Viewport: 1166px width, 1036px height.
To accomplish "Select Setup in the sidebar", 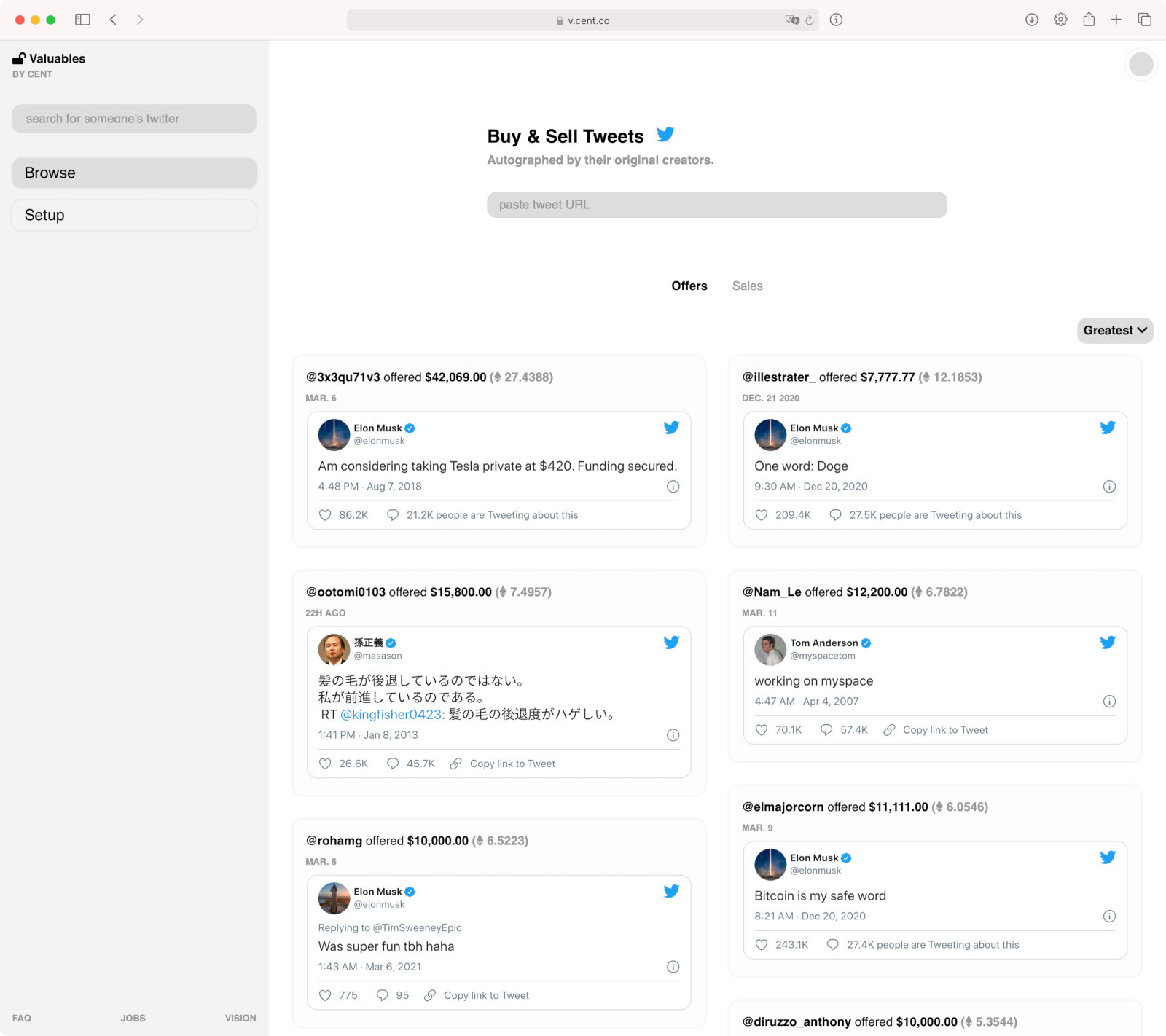I will pos(134,215).
